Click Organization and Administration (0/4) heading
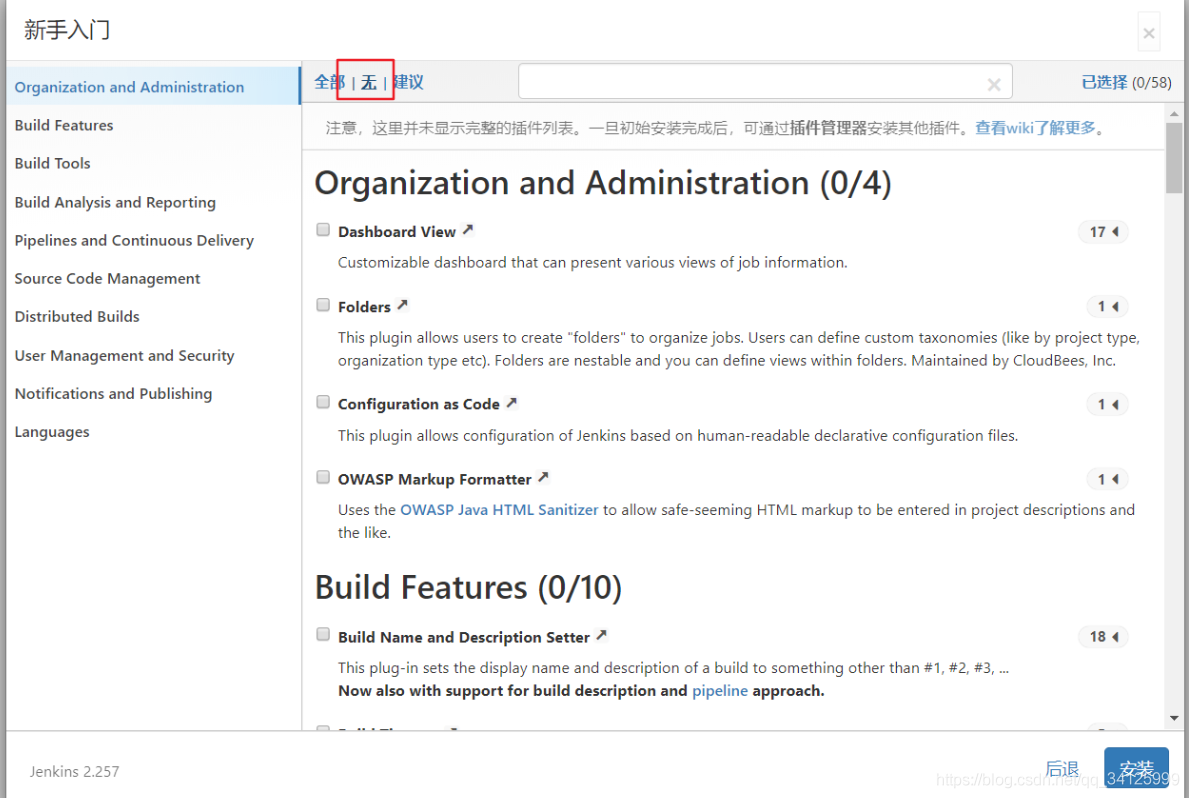1189x798 pixels. (x=603, y=183)
